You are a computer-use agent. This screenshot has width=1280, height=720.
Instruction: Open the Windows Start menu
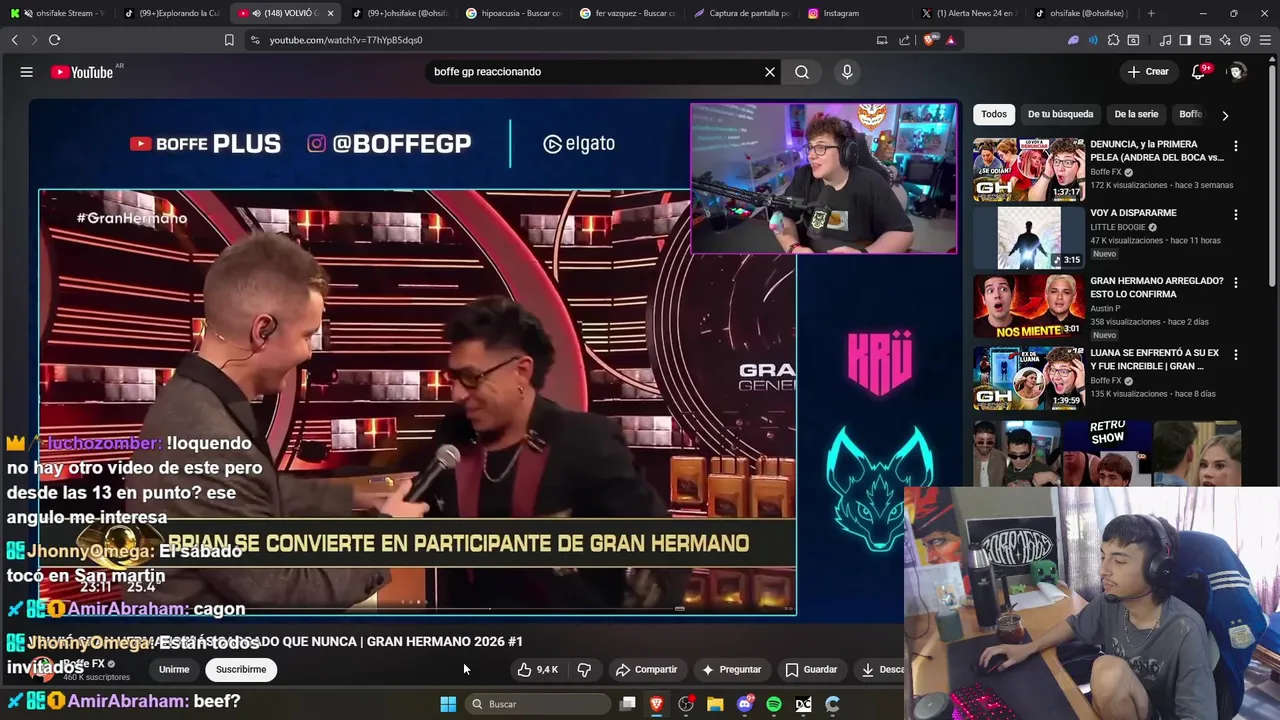[x=448, y=704]
